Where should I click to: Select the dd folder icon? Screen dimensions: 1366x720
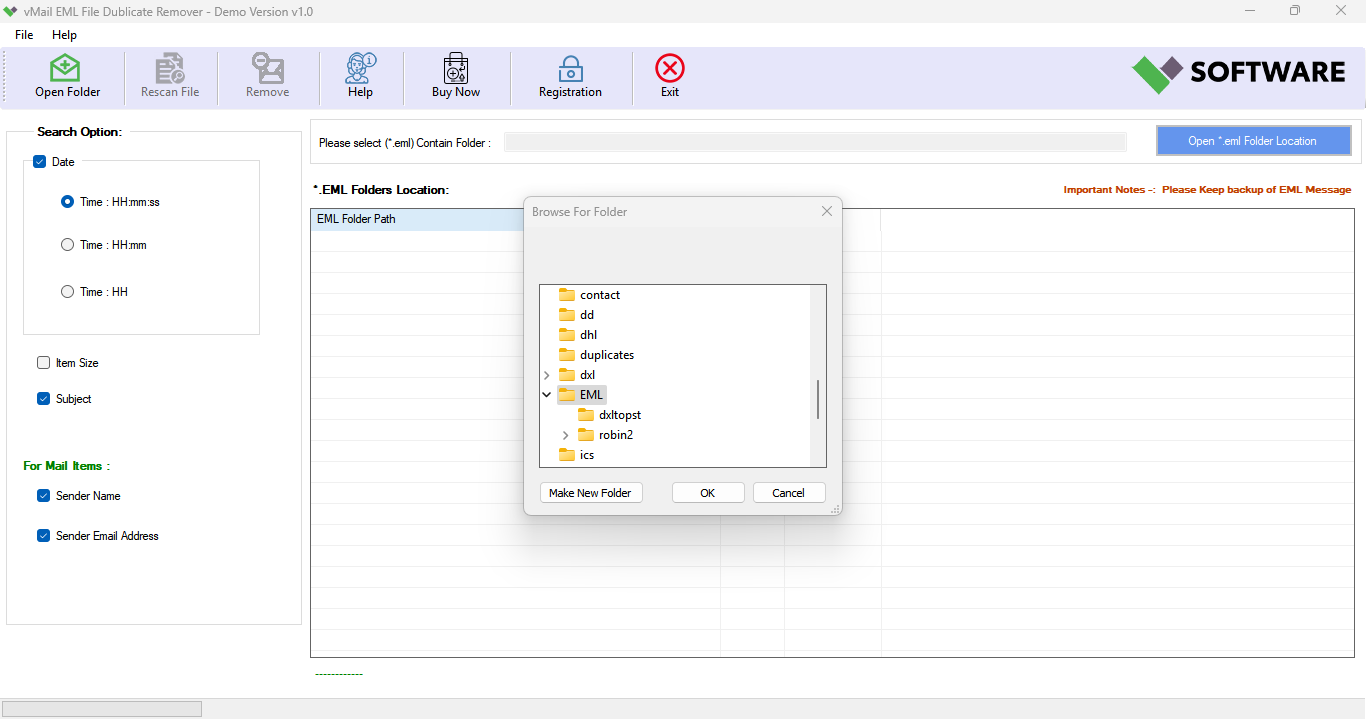[x=567, y=315]
